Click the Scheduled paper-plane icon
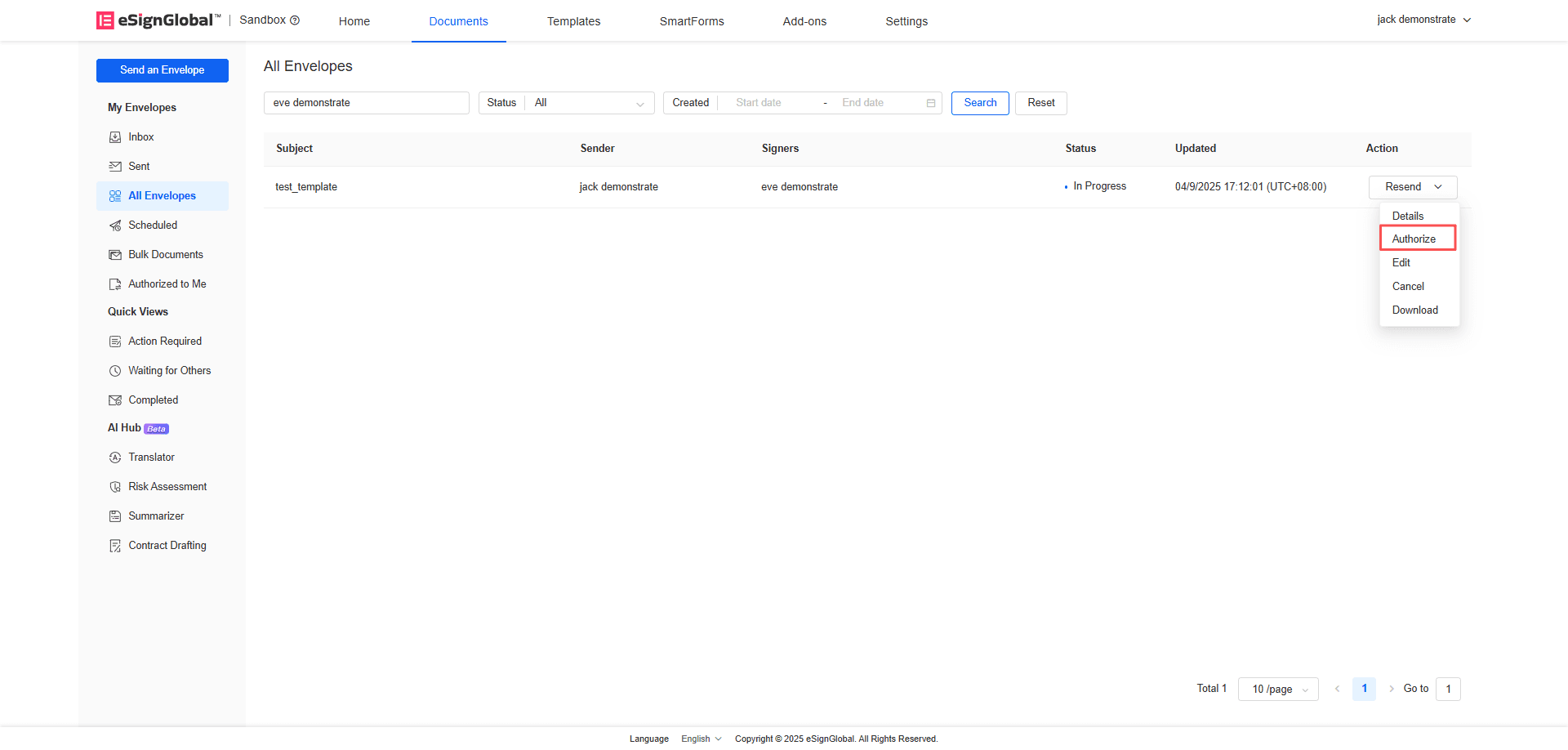 [x=115, y=225]
